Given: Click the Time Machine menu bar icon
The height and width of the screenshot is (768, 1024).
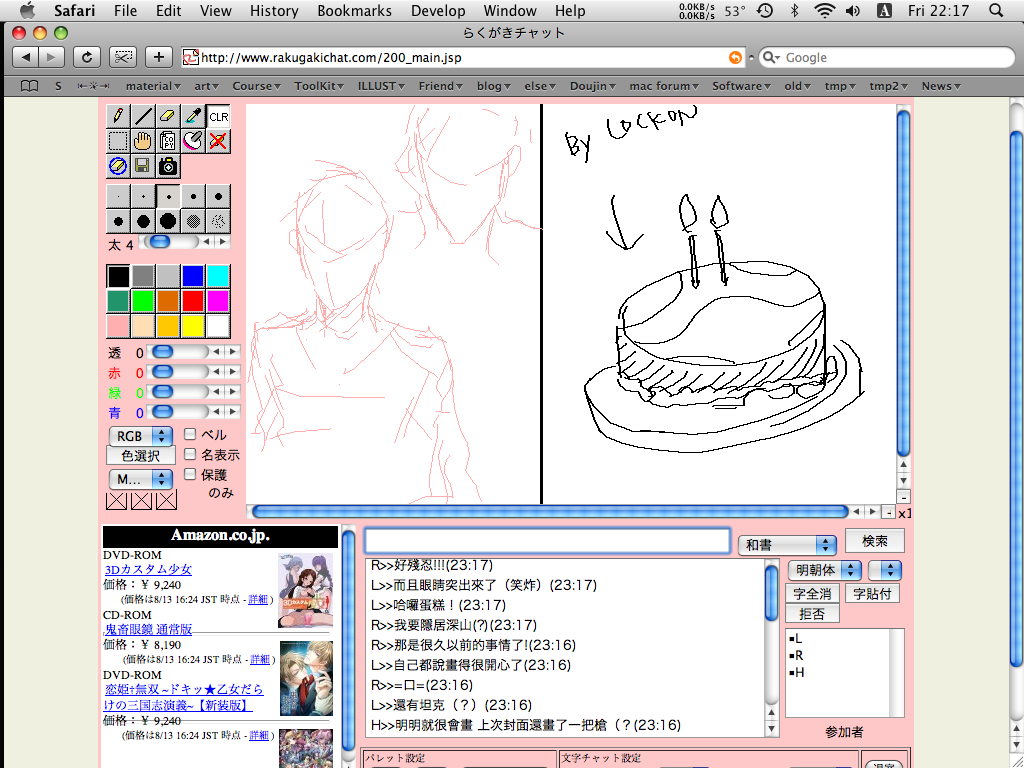Looking at the screenshot, I should (765, 10).
